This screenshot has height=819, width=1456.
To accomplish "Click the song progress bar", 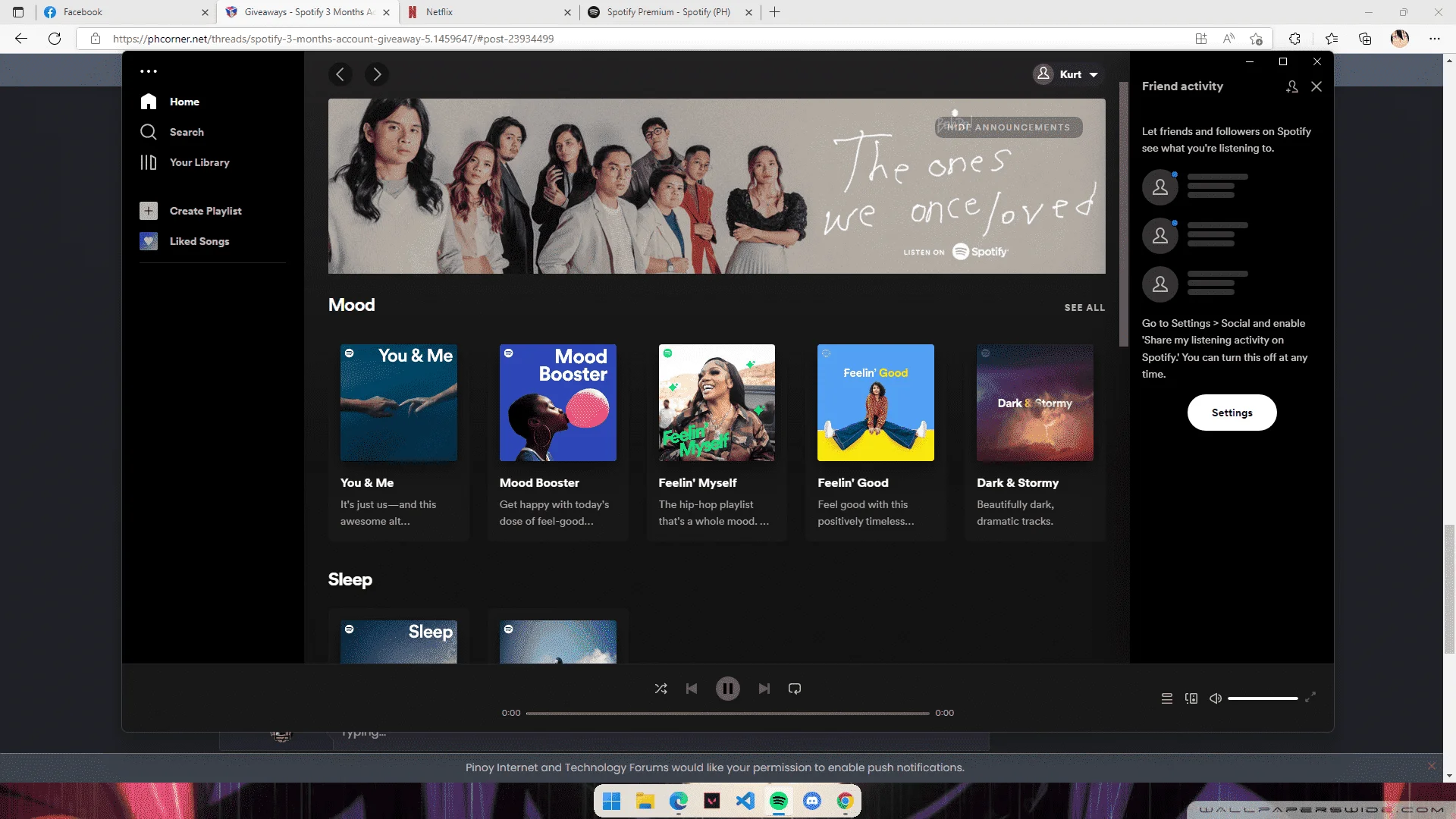I will (x=728, y=713).
